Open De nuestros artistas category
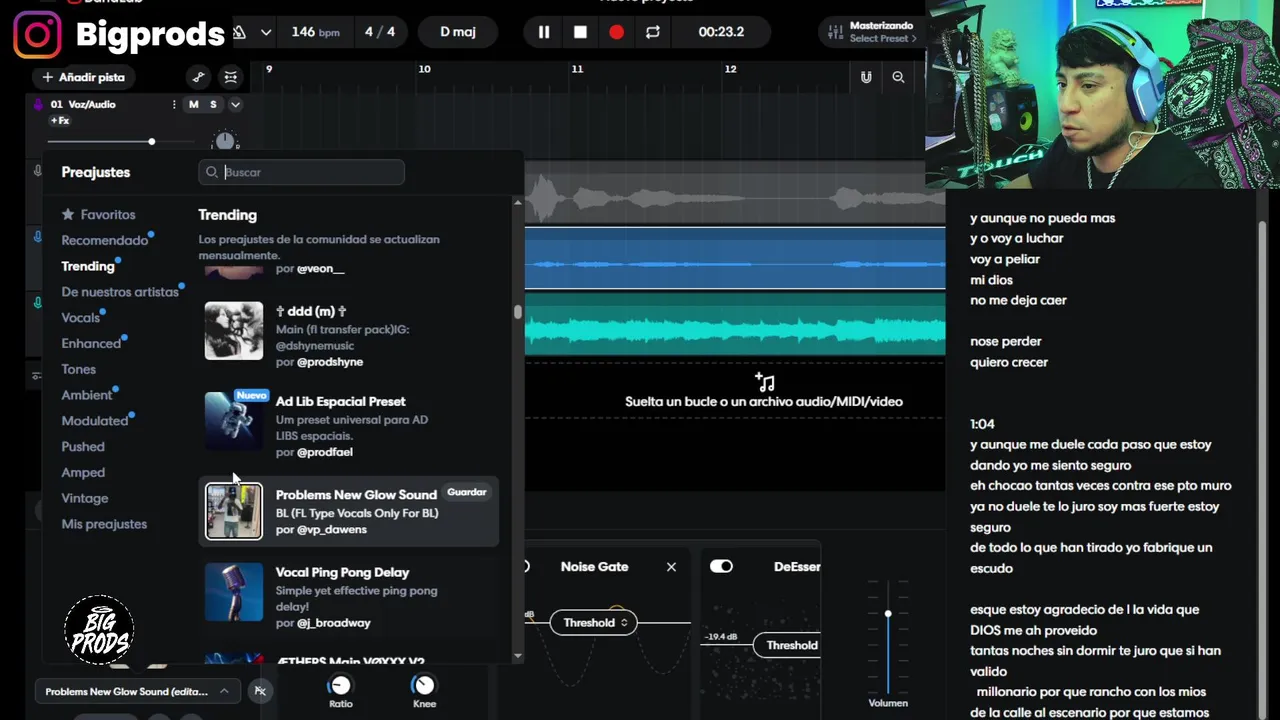Screen dimensions: 1280x720 (x=120, y=292)
